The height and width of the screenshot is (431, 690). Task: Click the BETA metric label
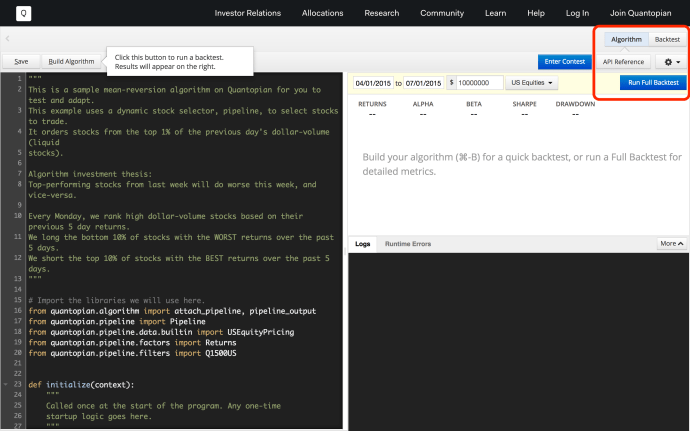pyautogui.click(x=474, y=104)
